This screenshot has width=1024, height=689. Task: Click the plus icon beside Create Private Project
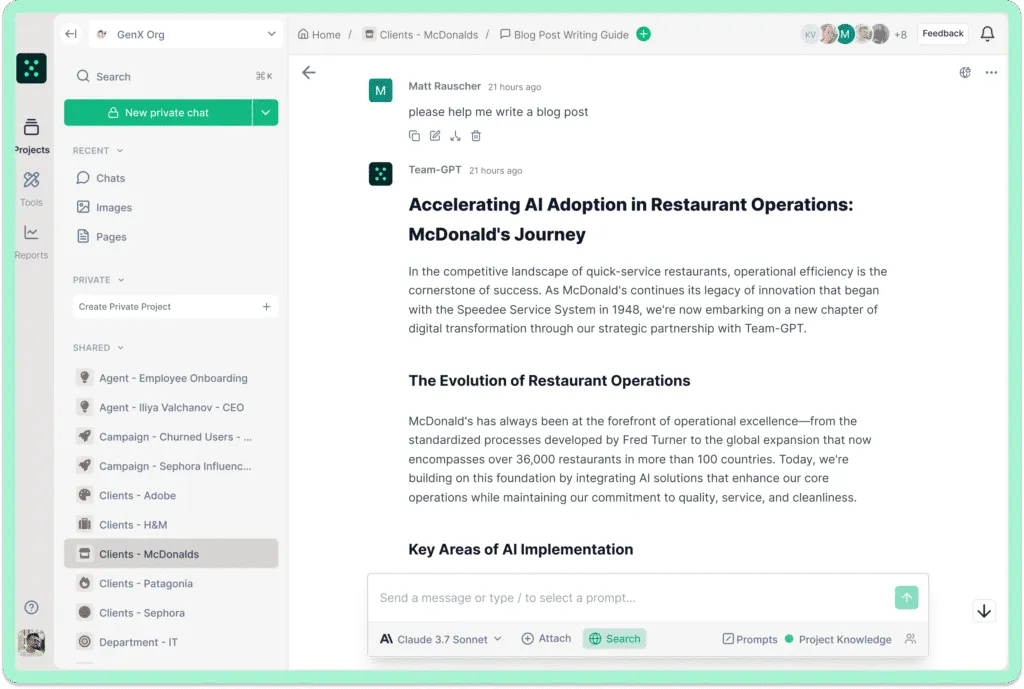point(266,306)
